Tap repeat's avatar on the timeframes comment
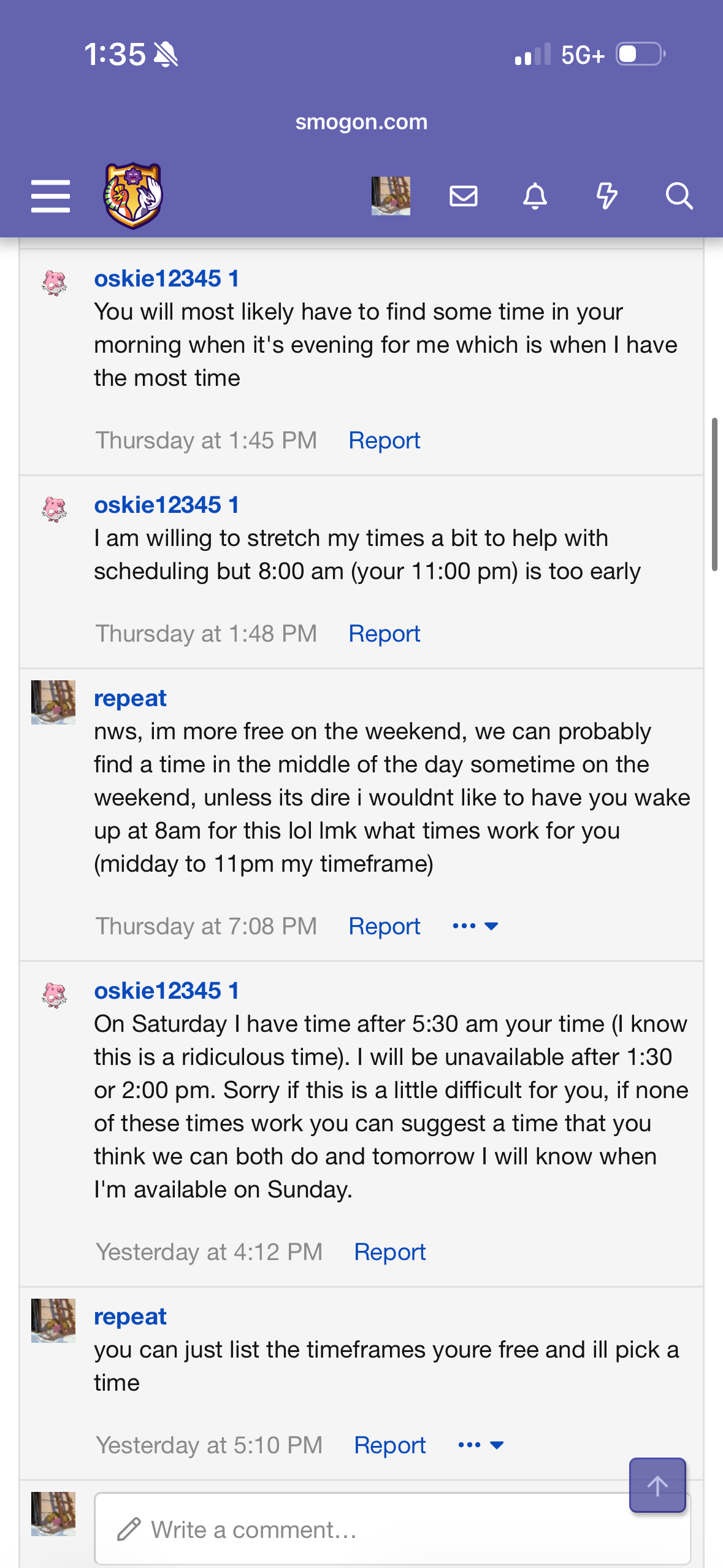The image size is (723, 1568). [53, 1321]
